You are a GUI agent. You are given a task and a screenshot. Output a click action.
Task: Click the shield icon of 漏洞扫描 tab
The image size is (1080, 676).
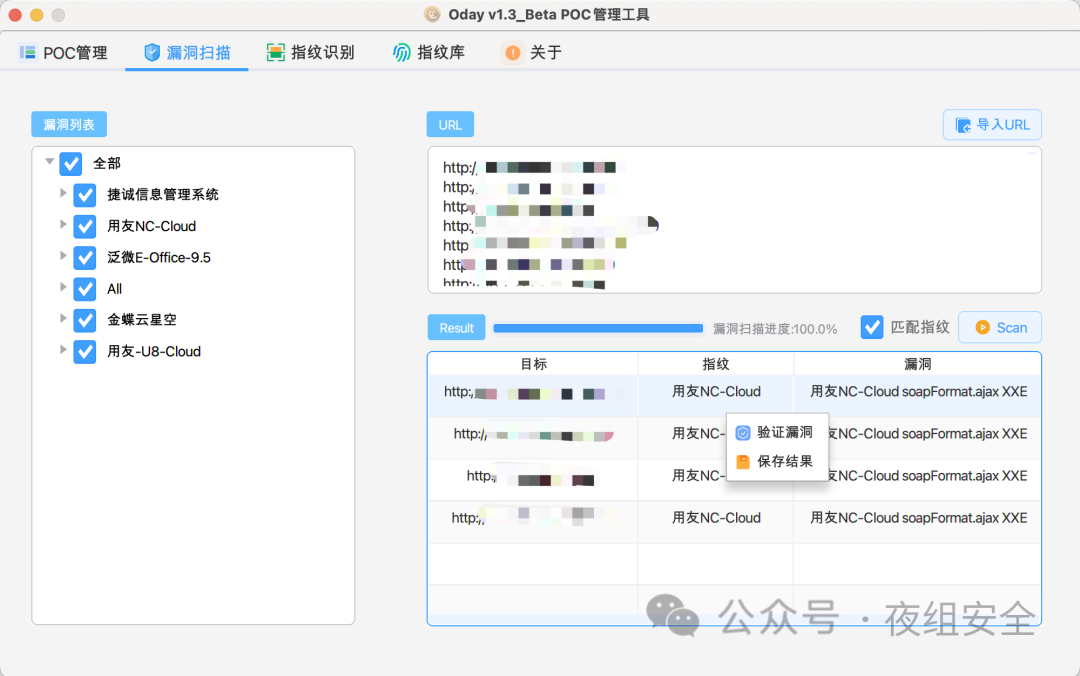pos(152,52)
